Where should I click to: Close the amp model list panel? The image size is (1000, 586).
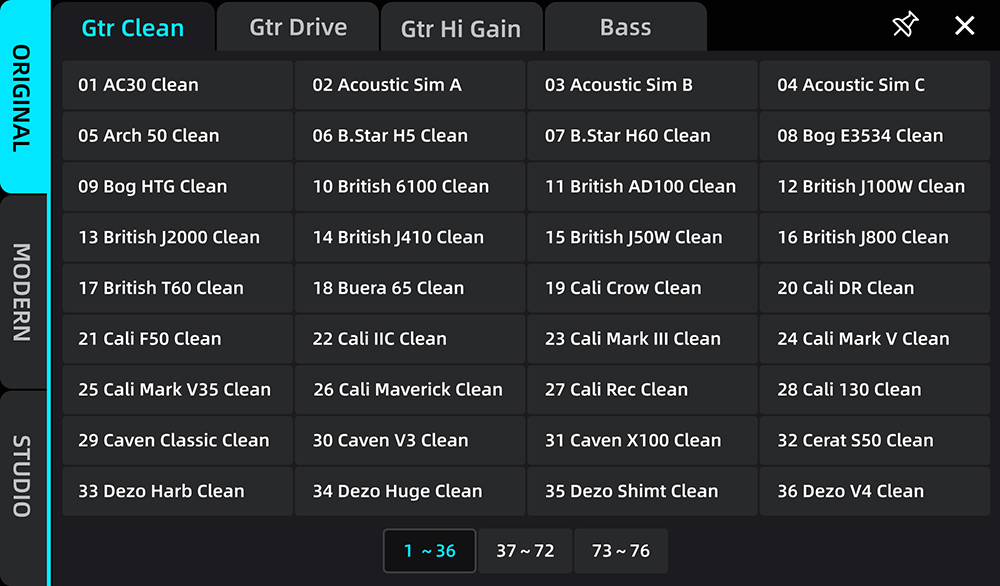(964, 26)
